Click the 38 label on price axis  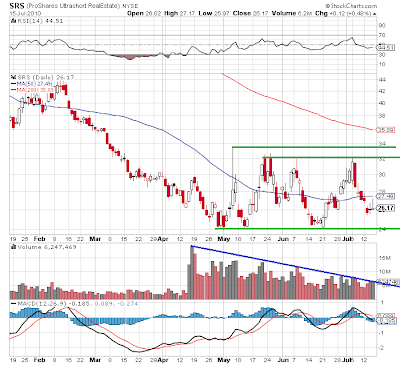(382, 116)
